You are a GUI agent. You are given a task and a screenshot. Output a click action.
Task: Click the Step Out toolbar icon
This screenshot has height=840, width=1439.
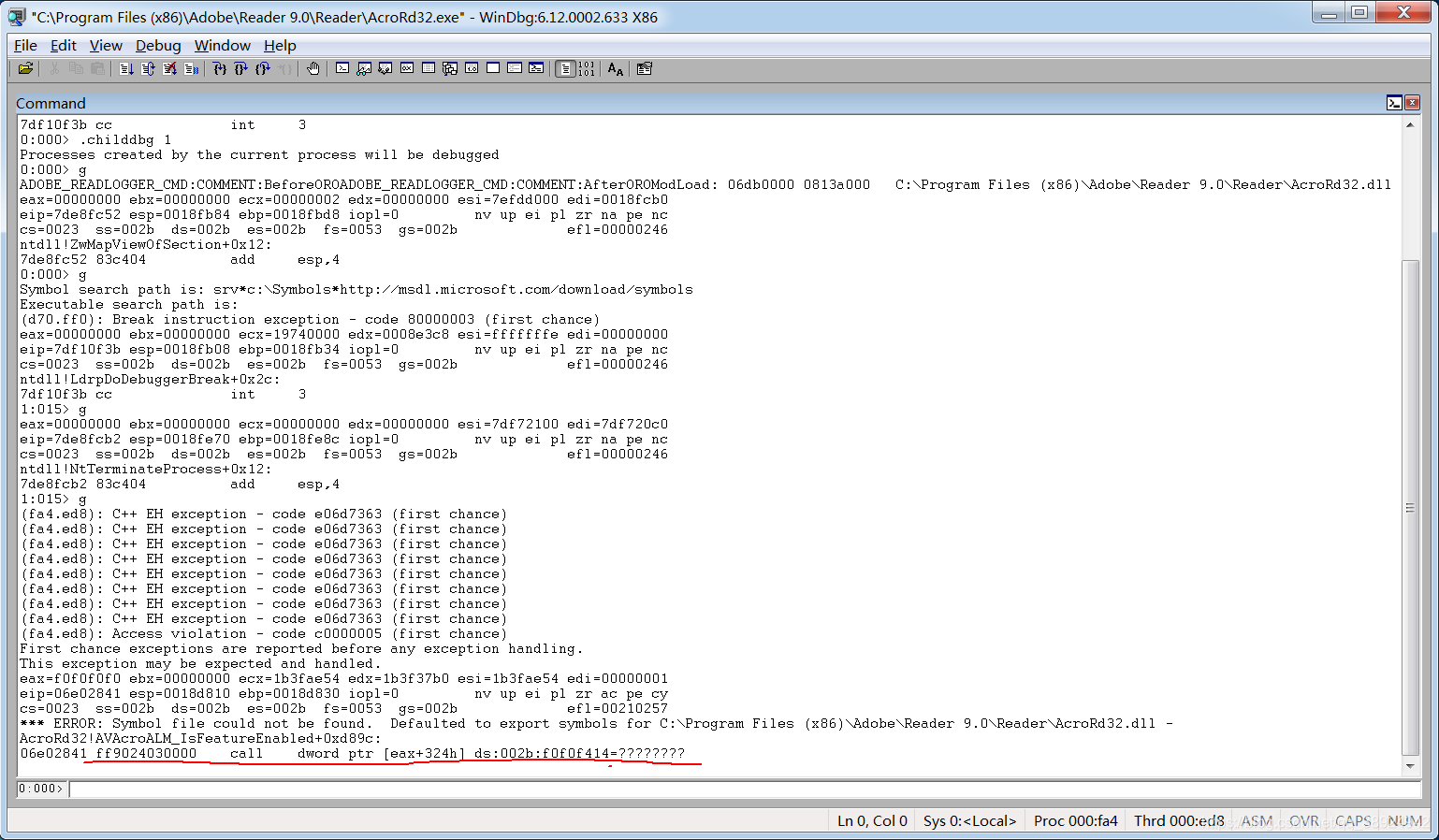[x=263, y=68]
